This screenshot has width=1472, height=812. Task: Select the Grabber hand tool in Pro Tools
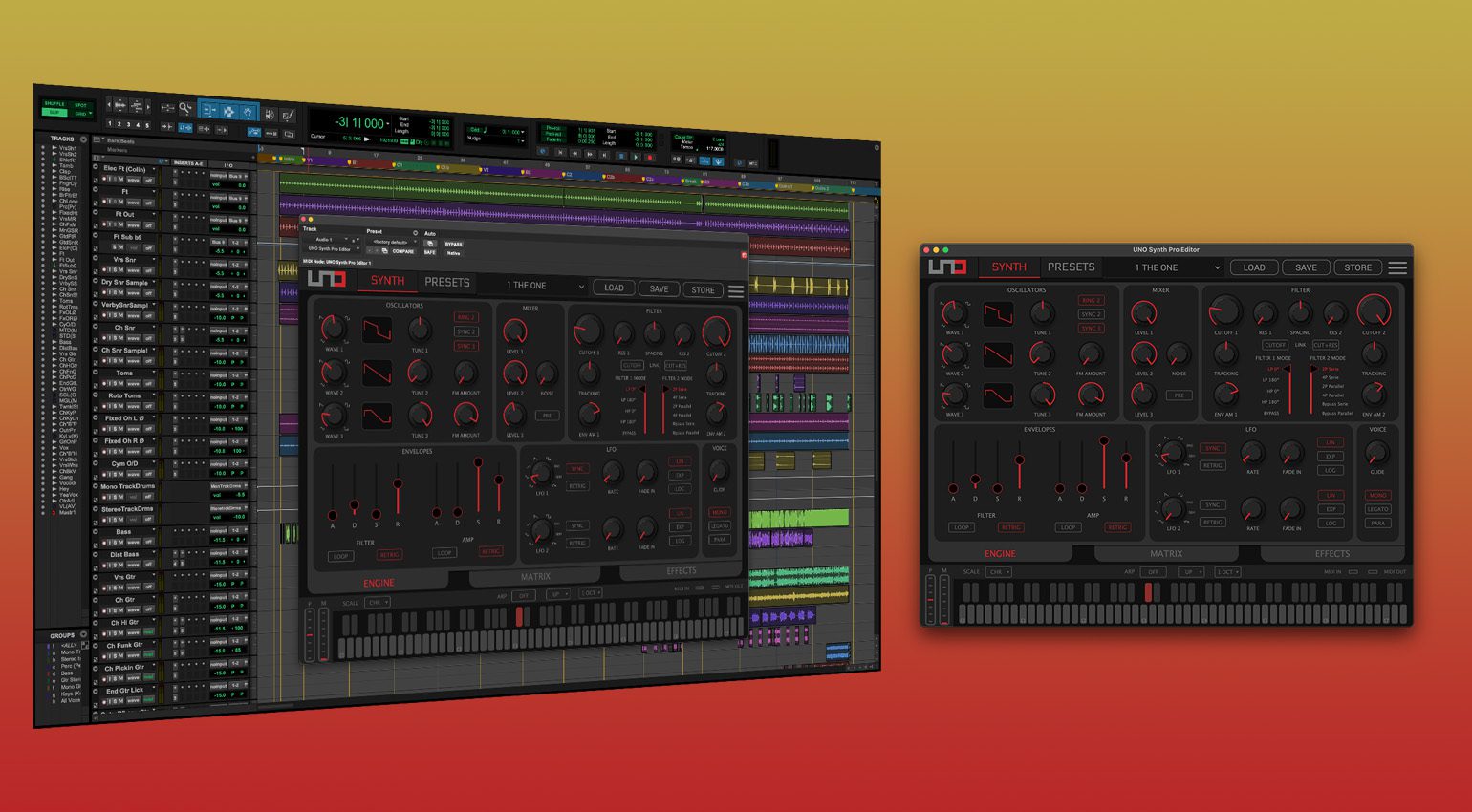[248, 112]
